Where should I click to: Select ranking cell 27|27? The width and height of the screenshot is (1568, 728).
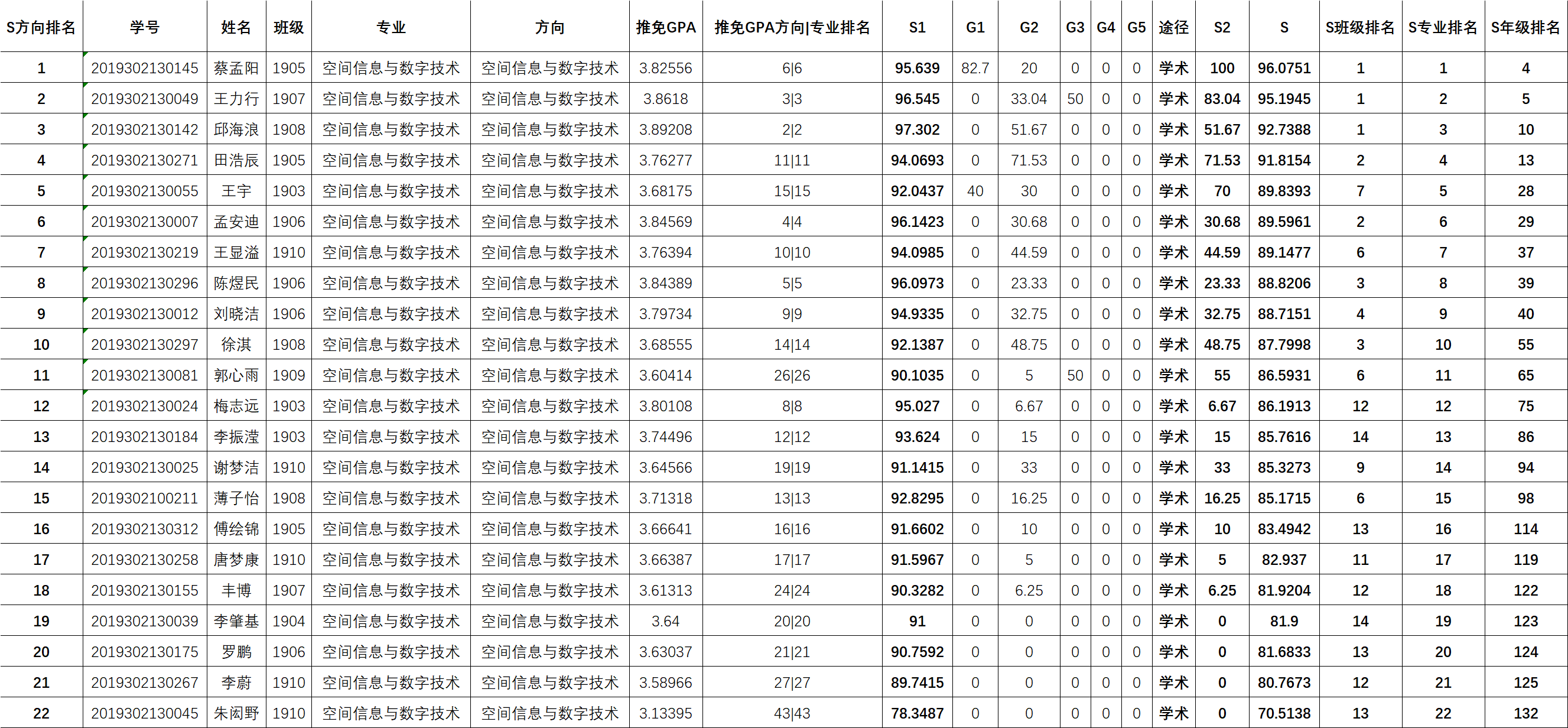(x=792, y=683)
